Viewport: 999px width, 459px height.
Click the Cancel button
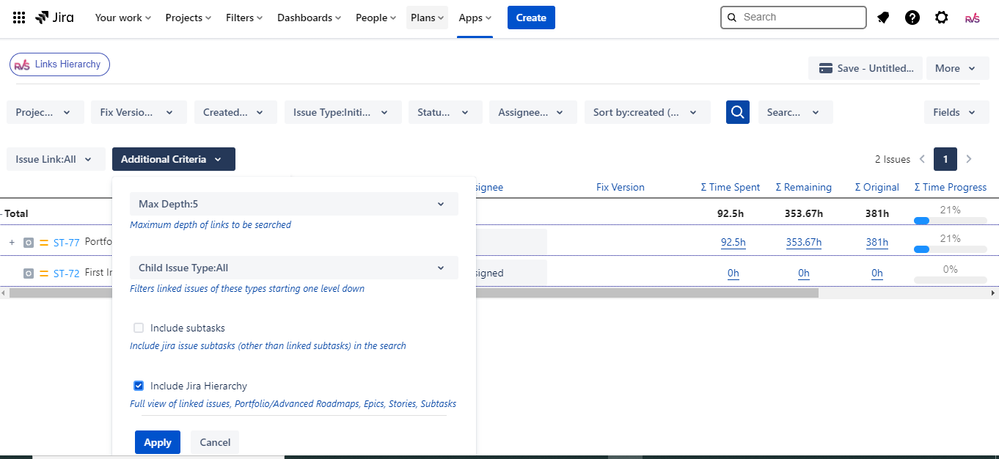pyautogui.click(x=215, y=442)
